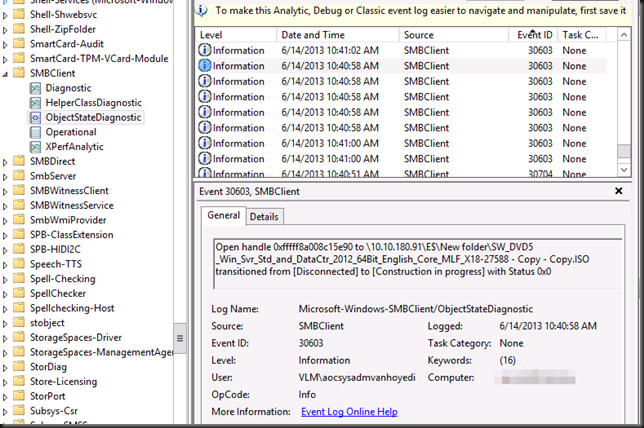Image resolution: width=644 pixels, height=428 pixels.
Task: Open the XPerfAnalytic log icon
Action: click(x=35, y=147)
